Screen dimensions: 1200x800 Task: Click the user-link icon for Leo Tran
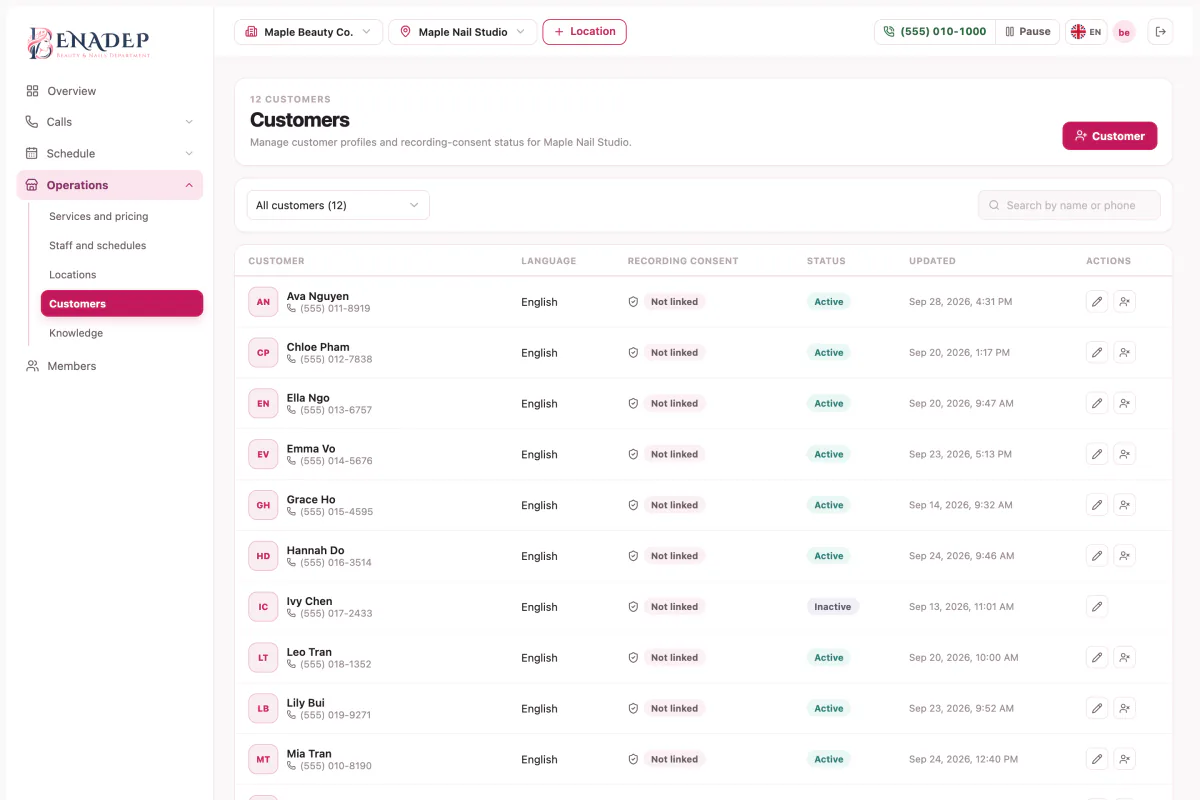coord(1125,657)
